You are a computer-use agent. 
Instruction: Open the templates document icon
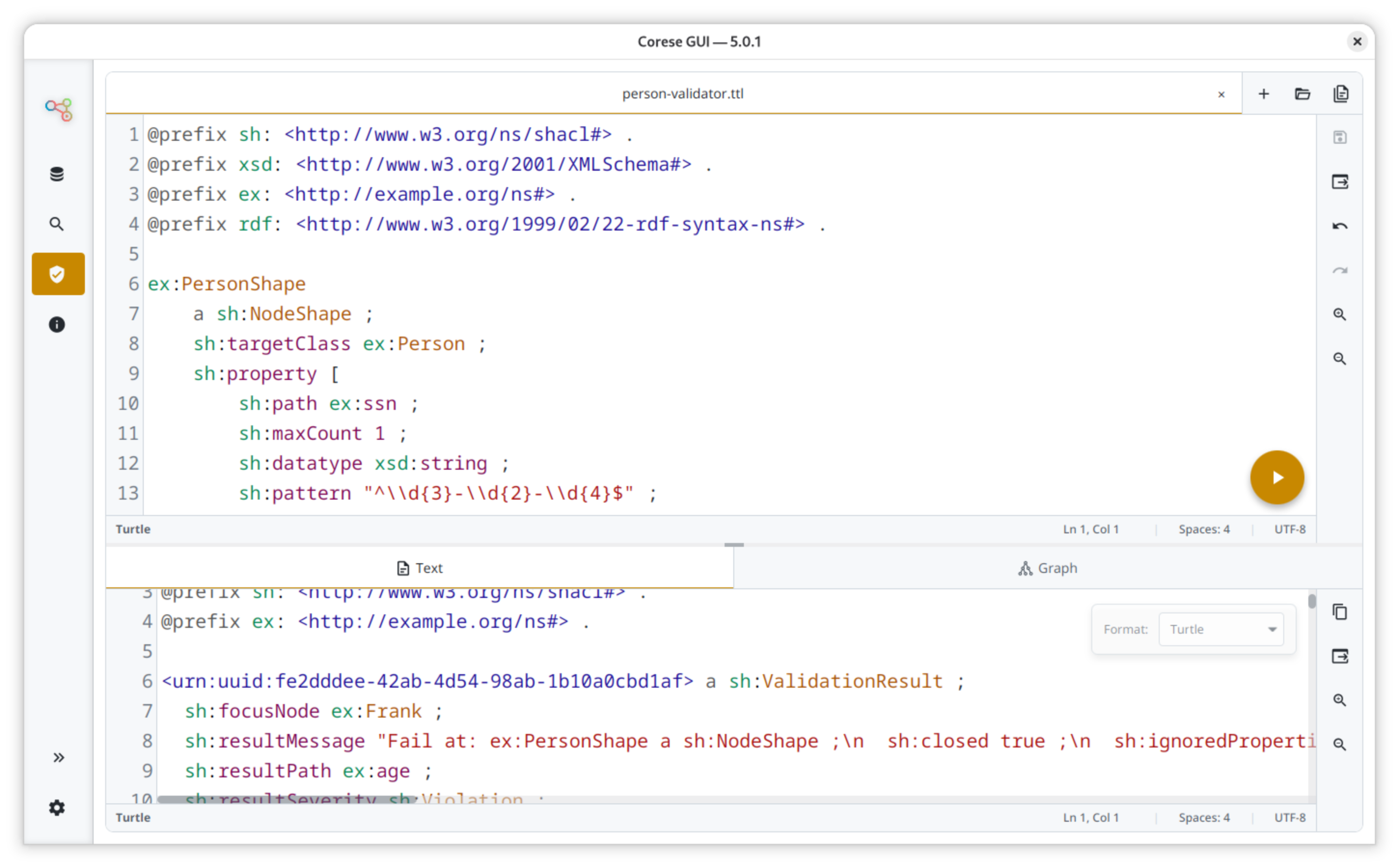pos(1341,94)
